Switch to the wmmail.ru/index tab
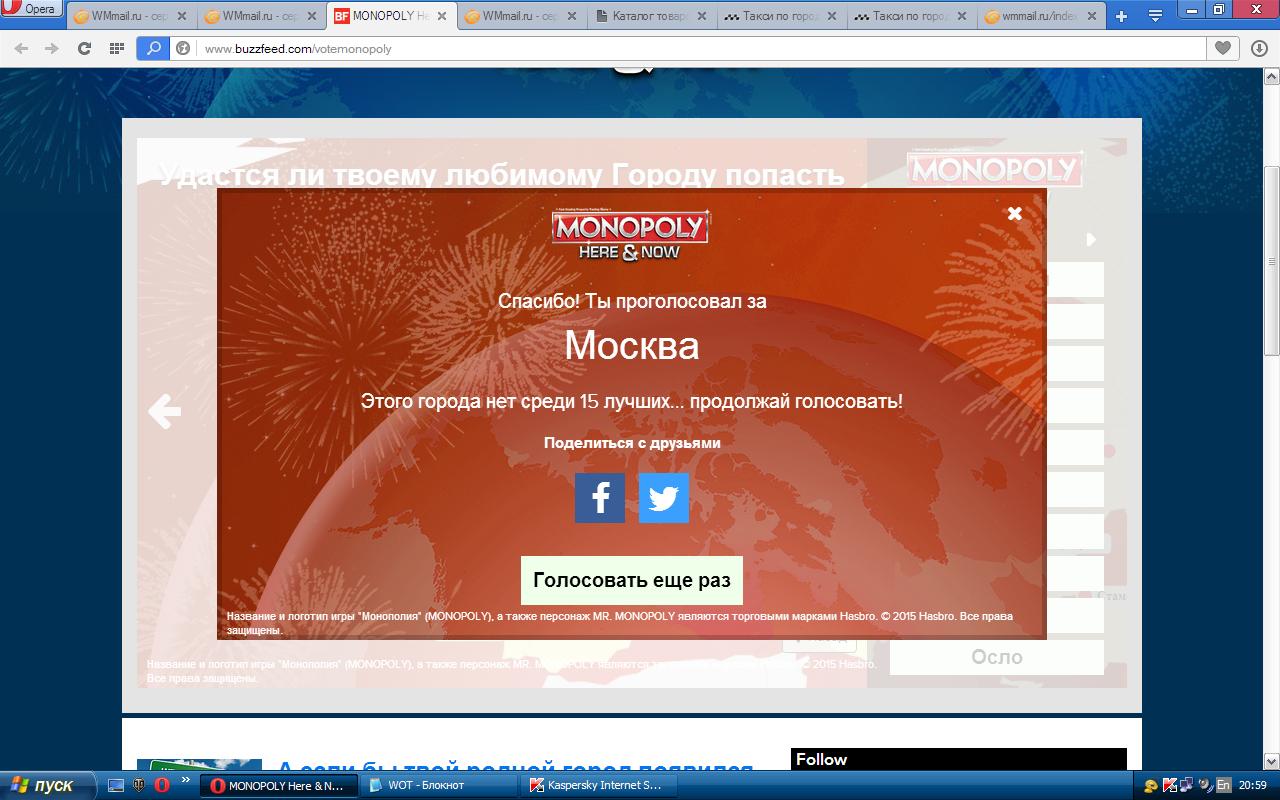The height and width of the screenshot is (800, 1280). 1040,16
